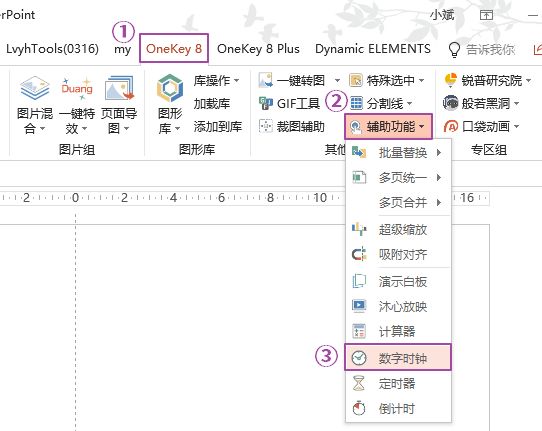The height and width of the screenshot is (431, 542).
Task: Click the 加载库 button
Action: click(x=212, y=103)
